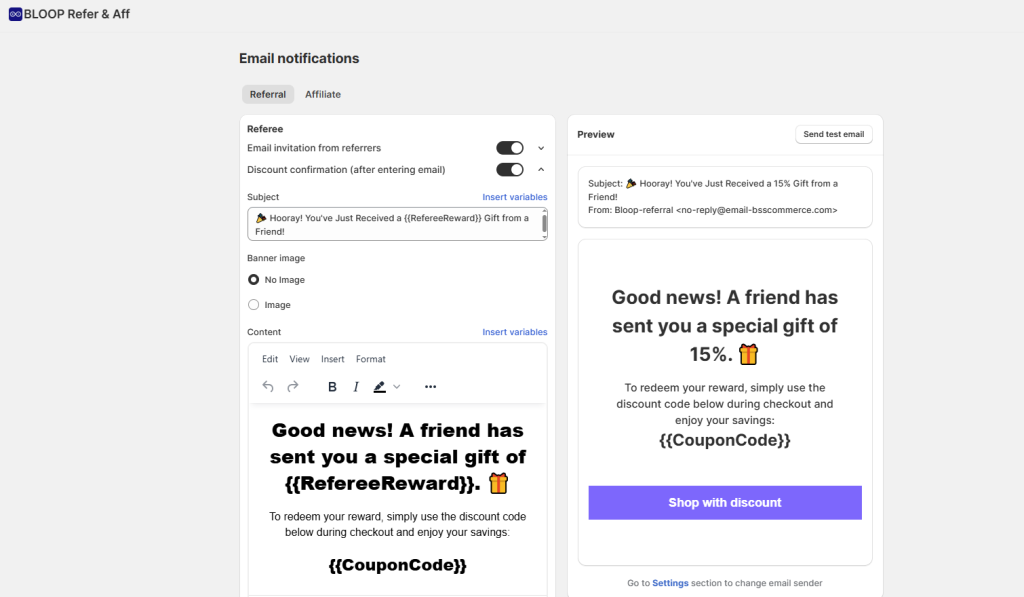Click the Undo icon in the editor toolbar
The width and height of the screenshot is (1024, 597).
[x=268, y=387]
